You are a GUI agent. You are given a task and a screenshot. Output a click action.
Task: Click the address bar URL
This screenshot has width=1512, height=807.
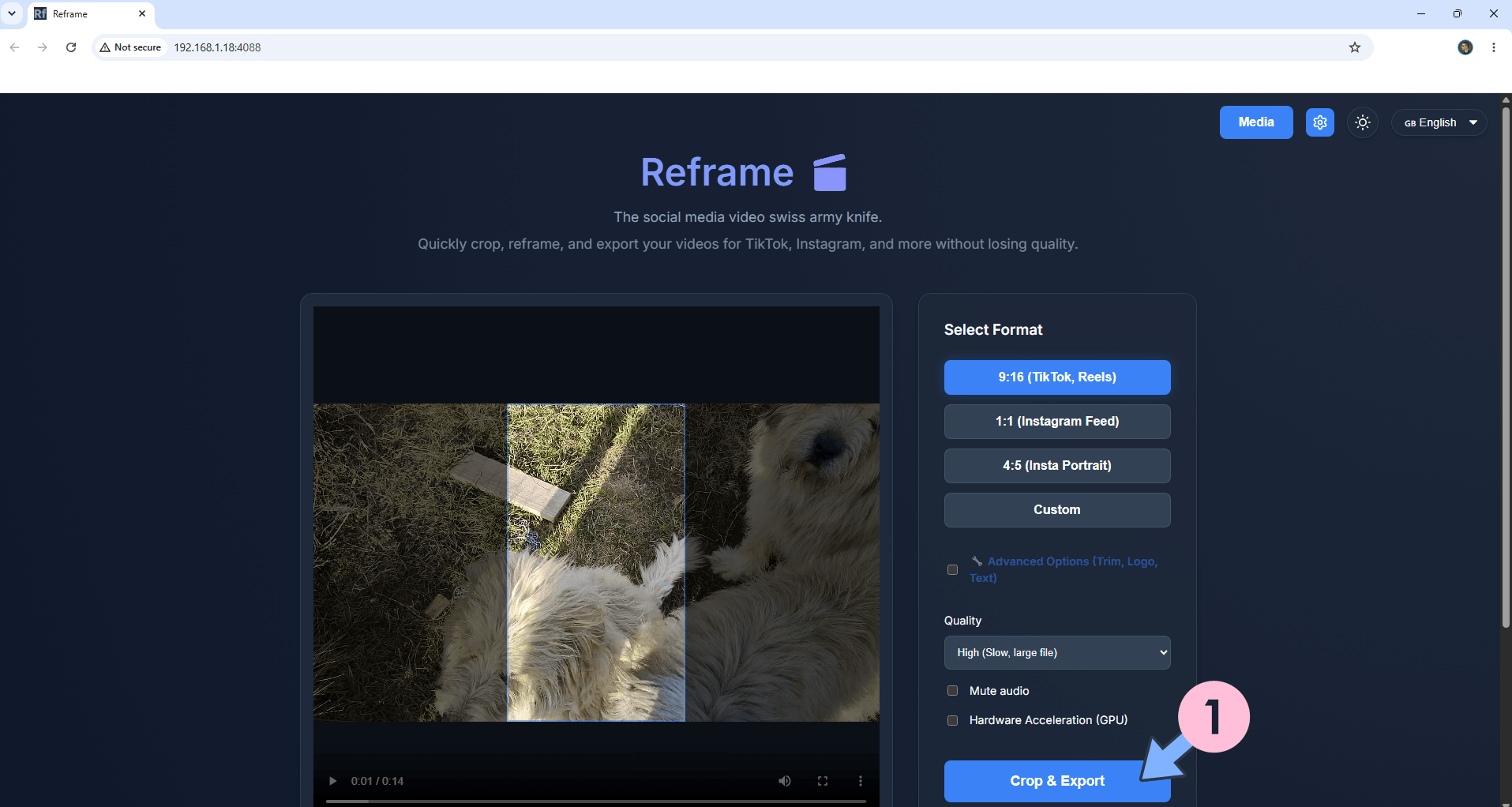point(217,47)
